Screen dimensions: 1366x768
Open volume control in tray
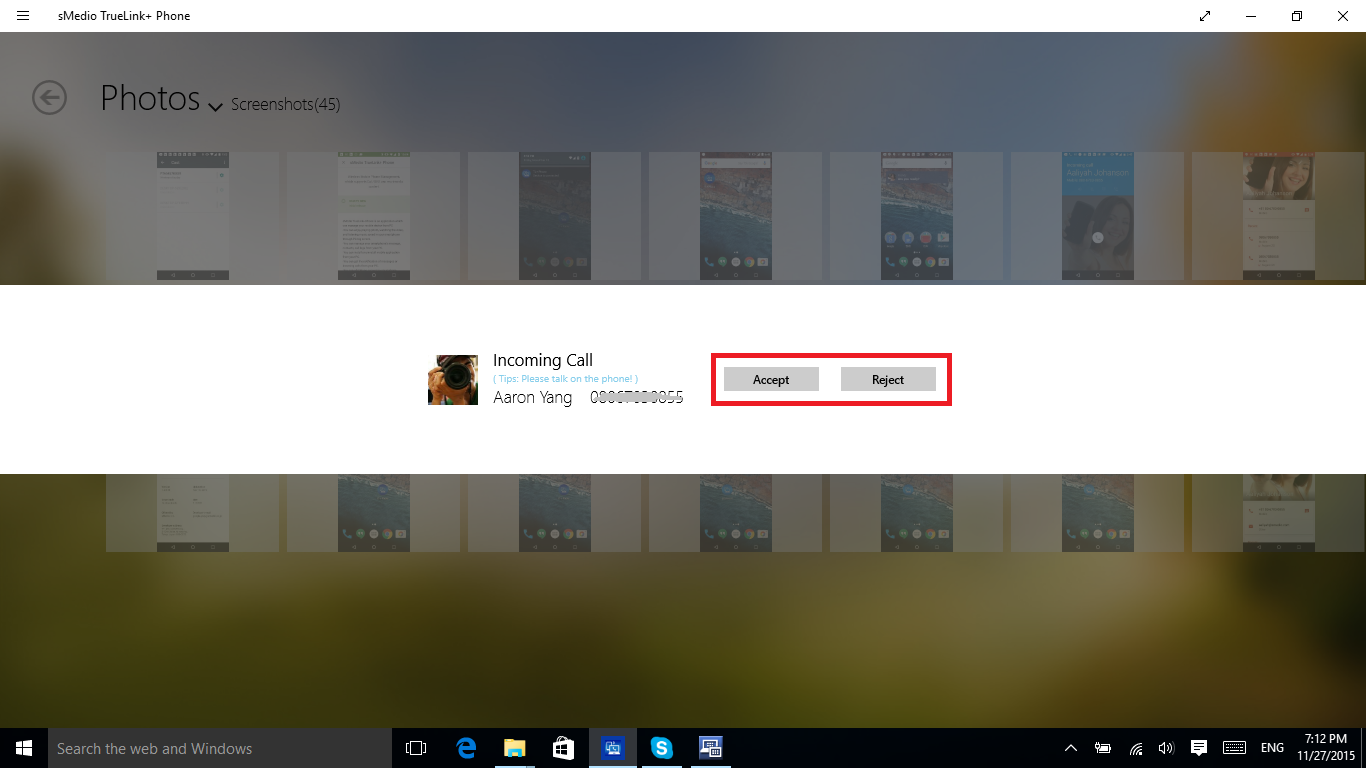[x=1166, y=748]
